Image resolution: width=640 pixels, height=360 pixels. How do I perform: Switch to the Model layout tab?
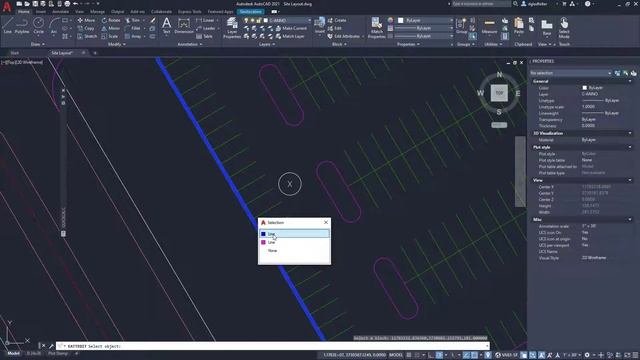tap(13, 353)
